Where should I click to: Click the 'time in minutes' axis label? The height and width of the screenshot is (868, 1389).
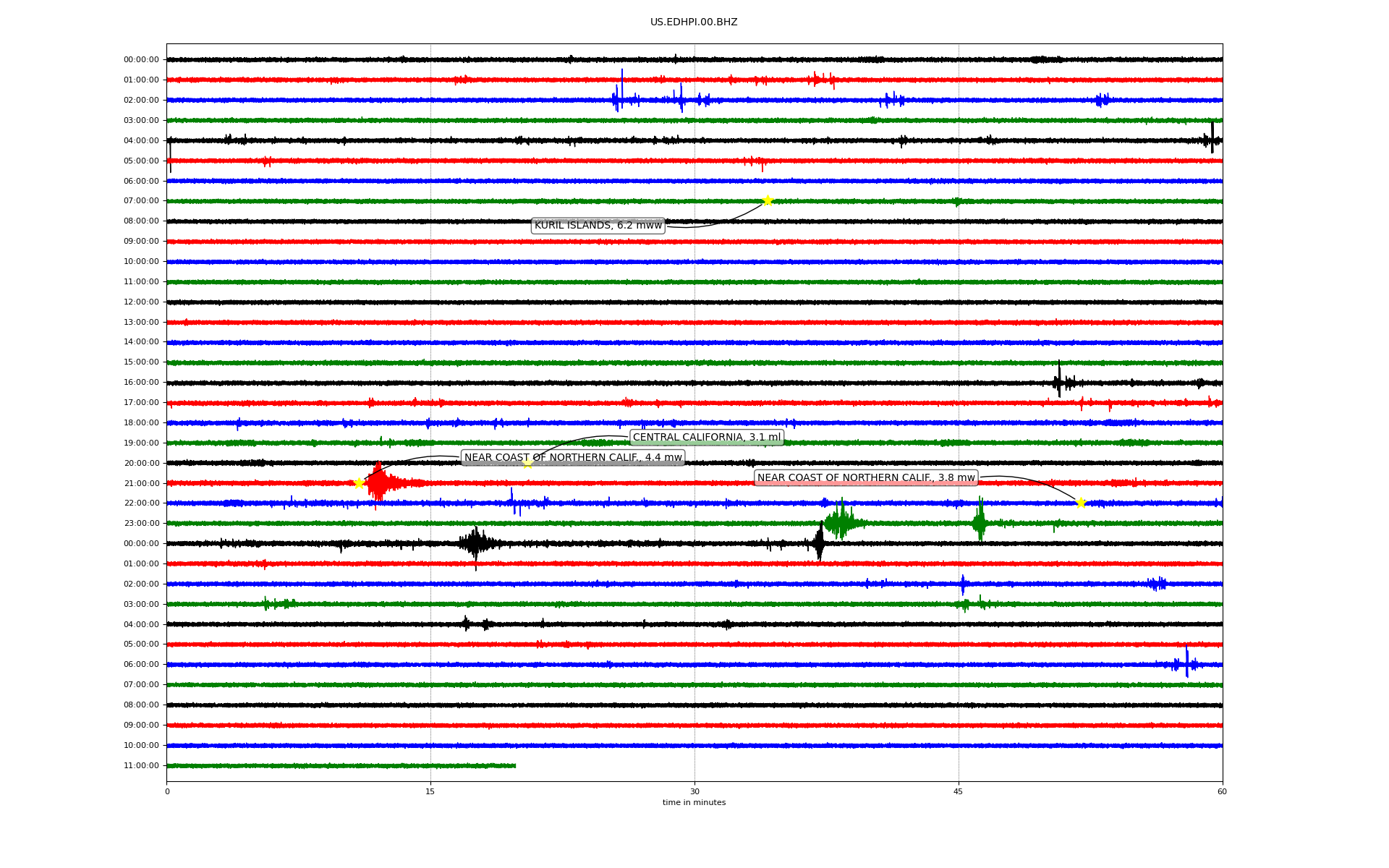click(x=694, y=802)
